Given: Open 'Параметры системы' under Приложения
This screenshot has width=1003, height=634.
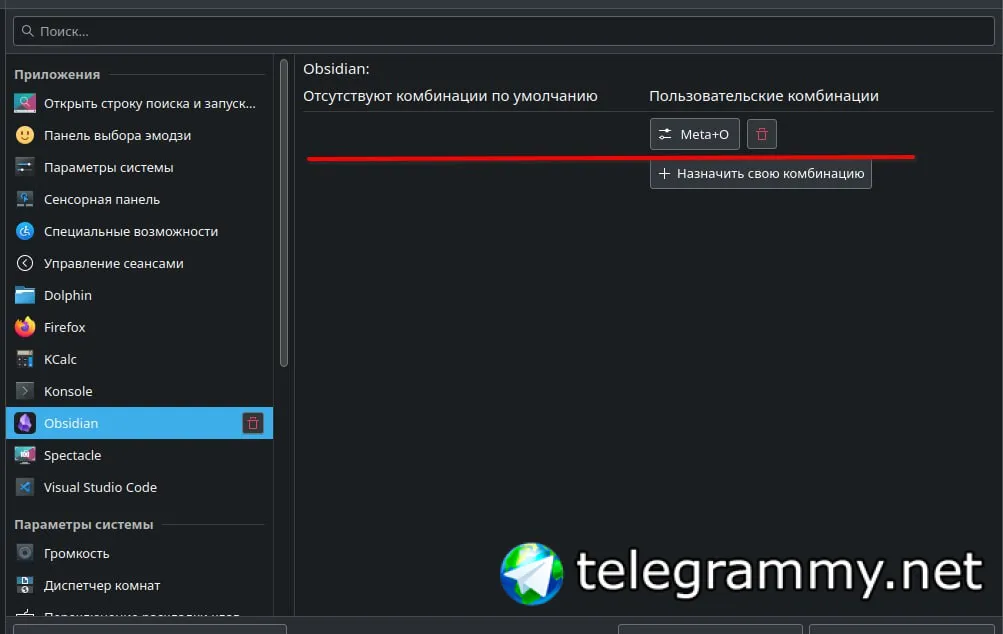Looking at the screenshot, I should pos(139,167).
